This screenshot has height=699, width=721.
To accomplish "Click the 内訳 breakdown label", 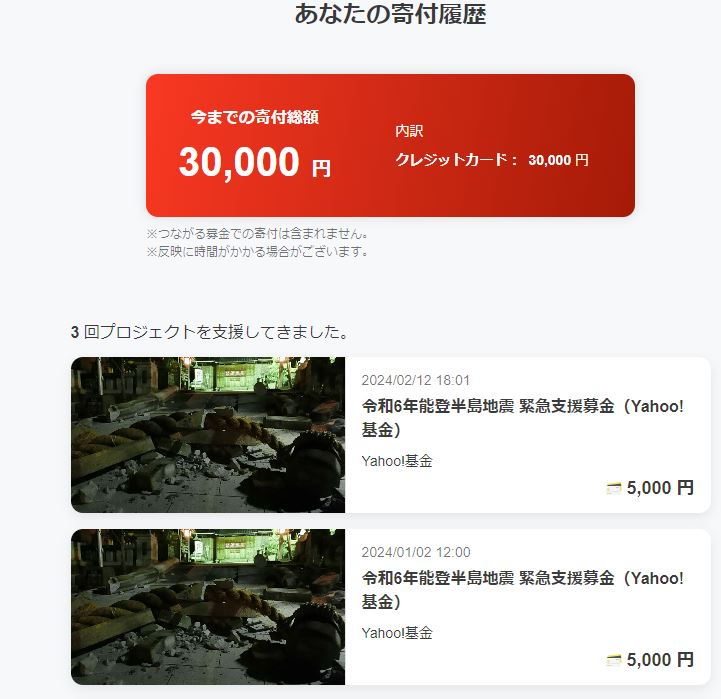I will tap(409, 131).
